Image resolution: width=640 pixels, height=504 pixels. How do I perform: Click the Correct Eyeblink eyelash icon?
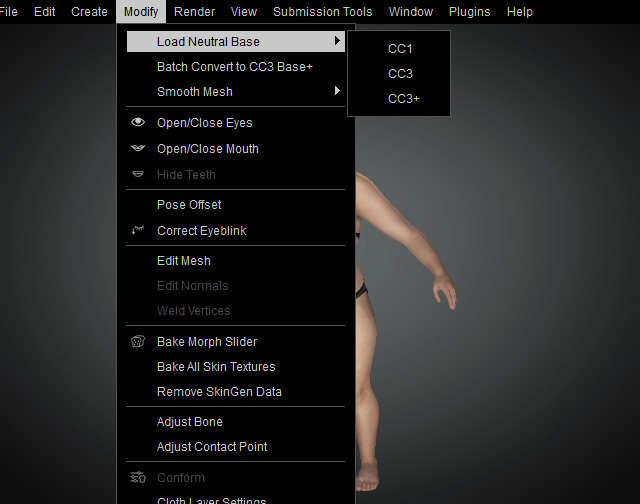tap(138, 231)
